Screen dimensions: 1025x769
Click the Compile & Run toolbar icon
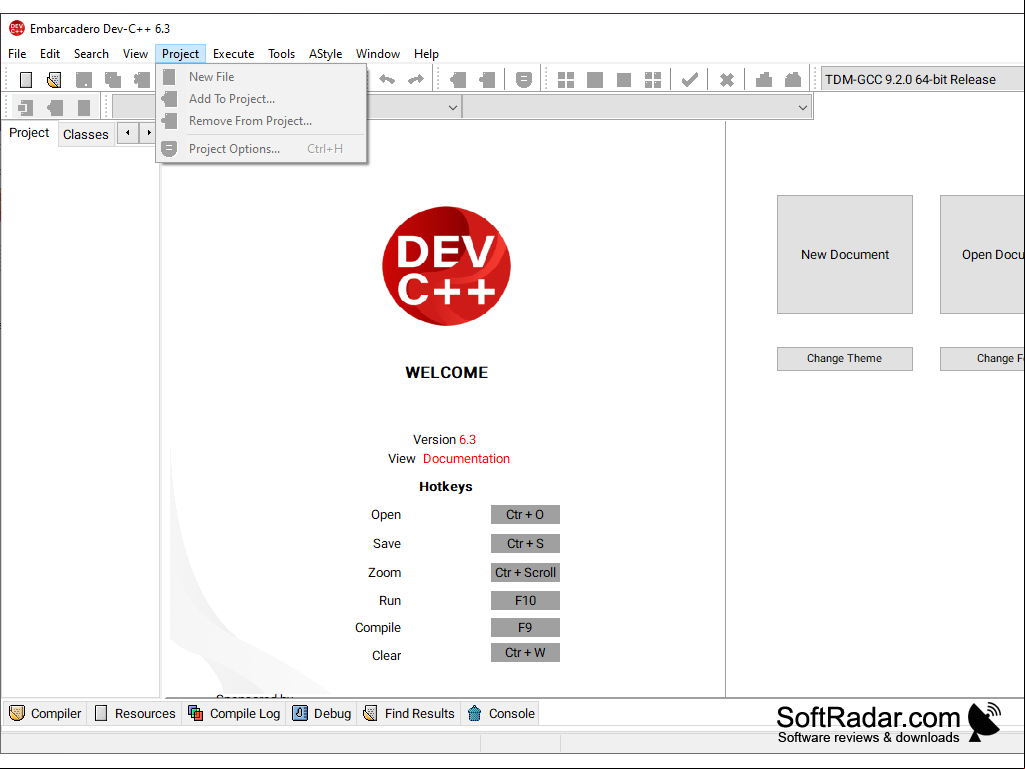[x=624, y=80]
